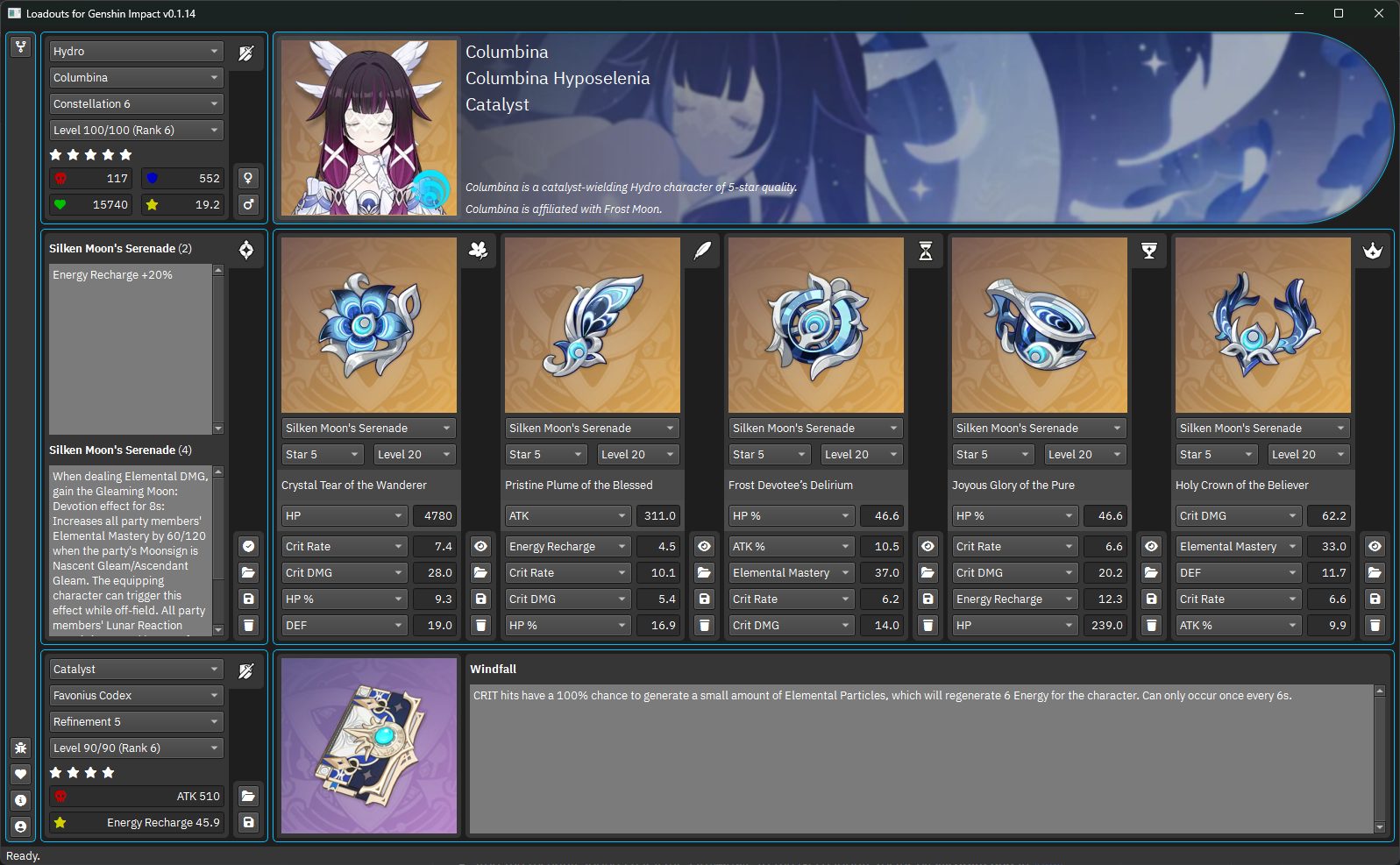Open the Hydro element dropdown

point(136,52)
